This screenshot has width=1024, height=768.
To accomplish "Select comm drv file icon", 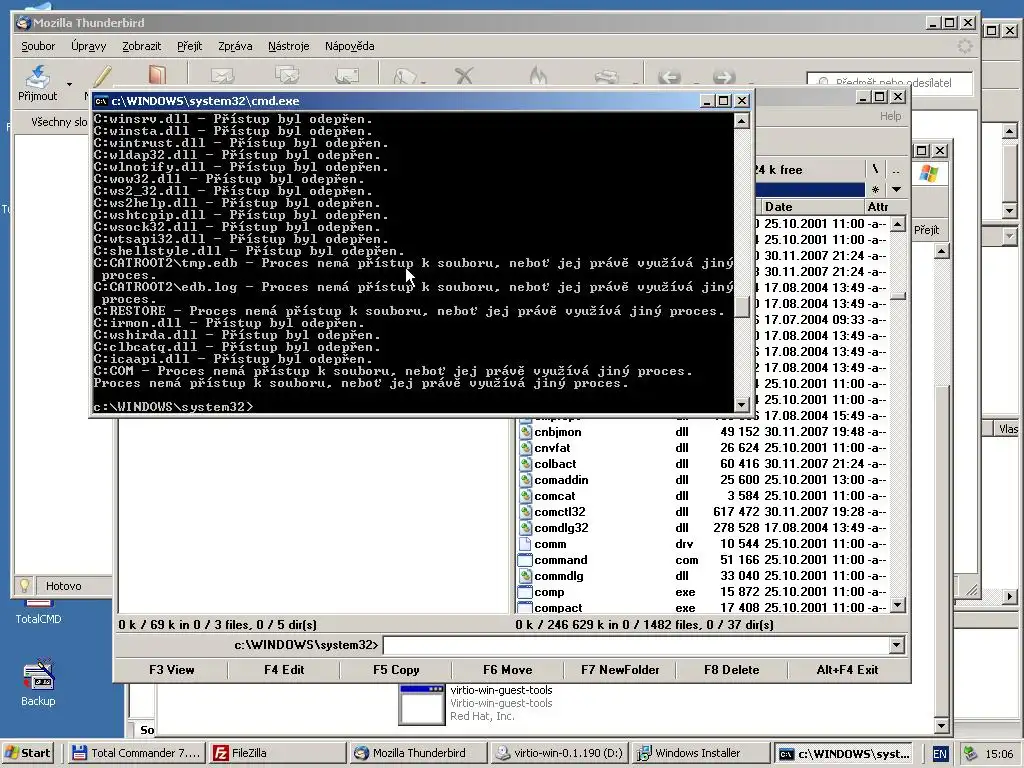I will (x=525, y=544).
